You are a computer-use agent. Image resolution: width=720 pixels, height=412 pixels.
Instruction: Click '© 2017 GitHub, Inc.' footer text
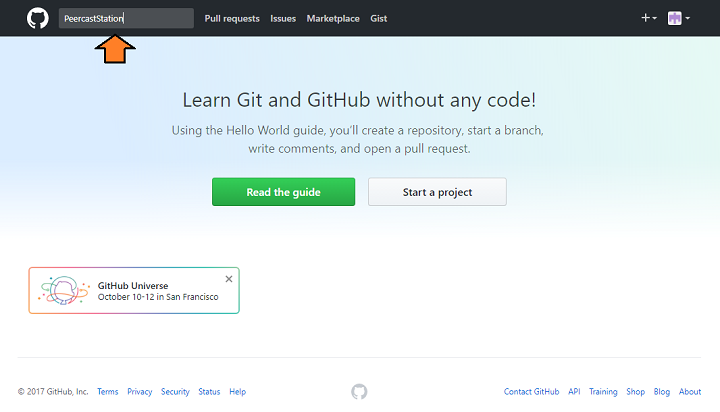pos(53,392)
